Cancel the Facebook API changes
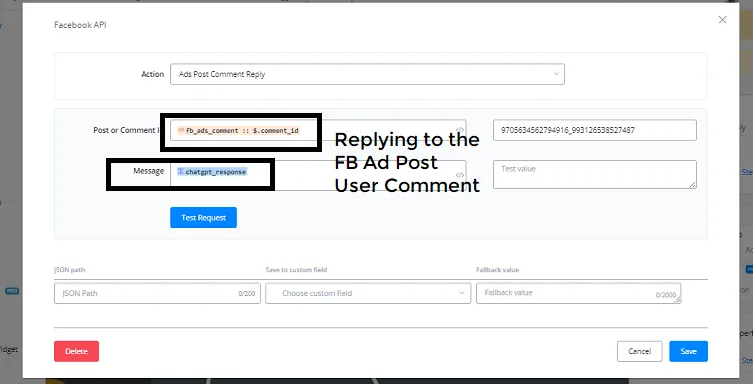This screenshot has width=753, height=384. 639,351
